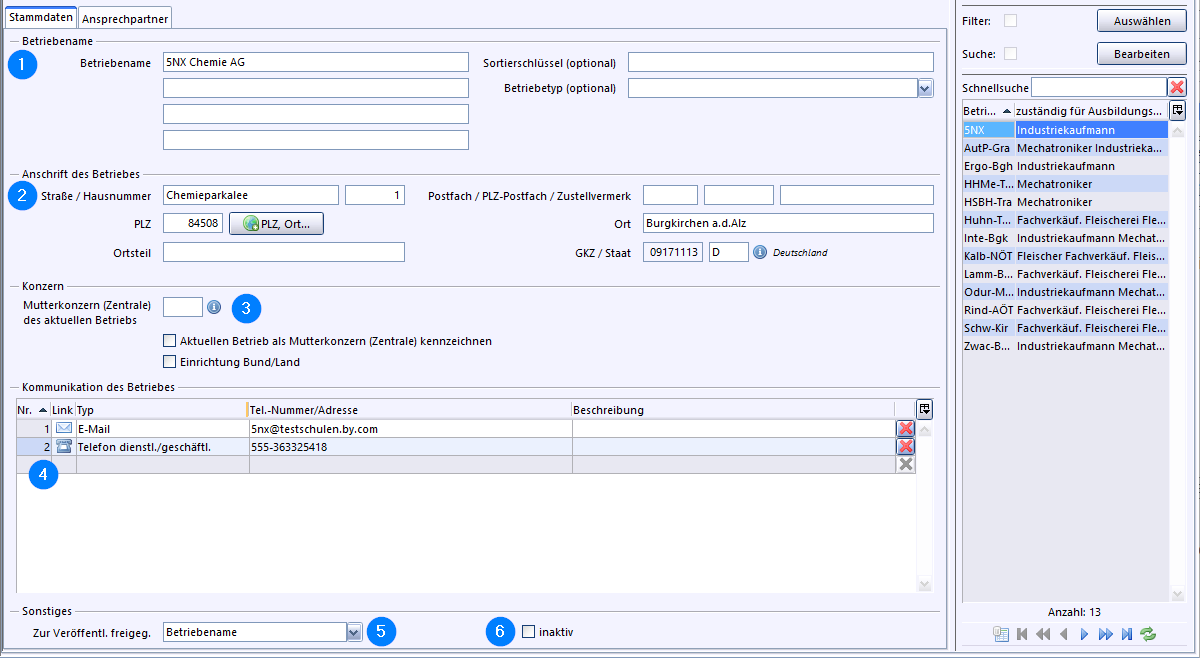The width and height of the screenshot is (1200, 658).
Task: Go to the next record arrow
Action: pos(1085,634)
